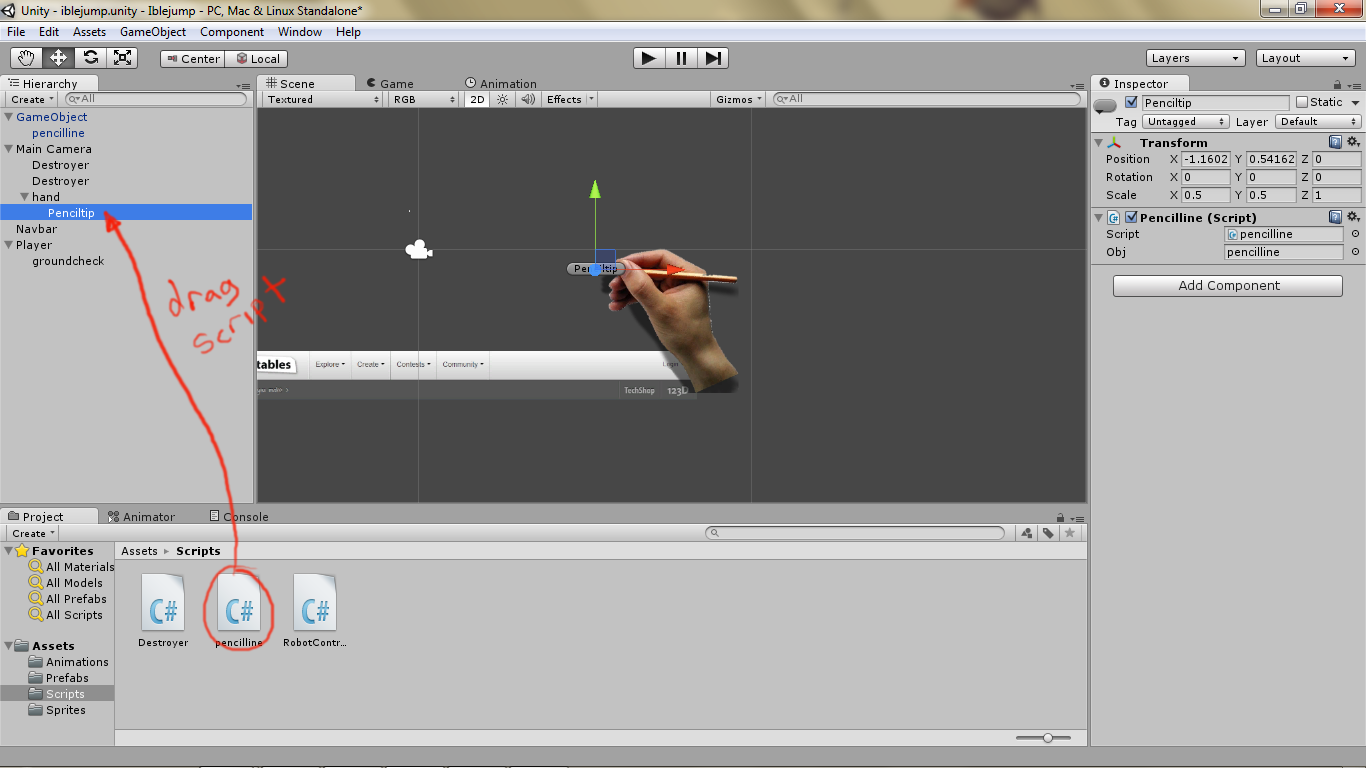
Task: Toggle the 2D scene view mode
Action: pyautogui.click(x=478, y=99)
